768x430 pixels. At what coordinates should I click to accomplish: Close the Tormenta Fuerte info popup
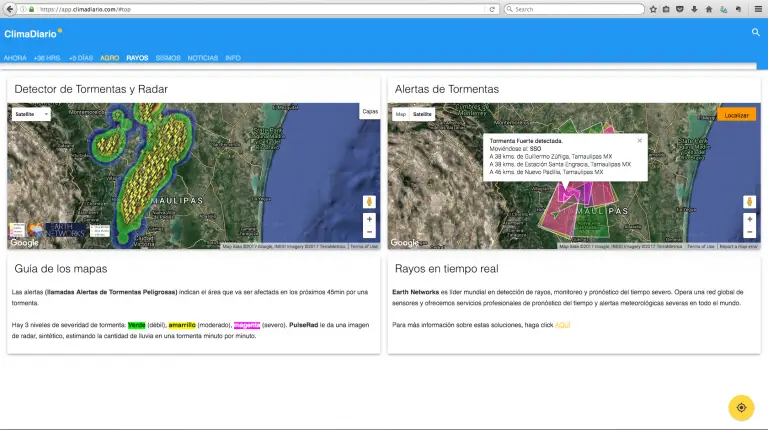[x=640, y=141]
